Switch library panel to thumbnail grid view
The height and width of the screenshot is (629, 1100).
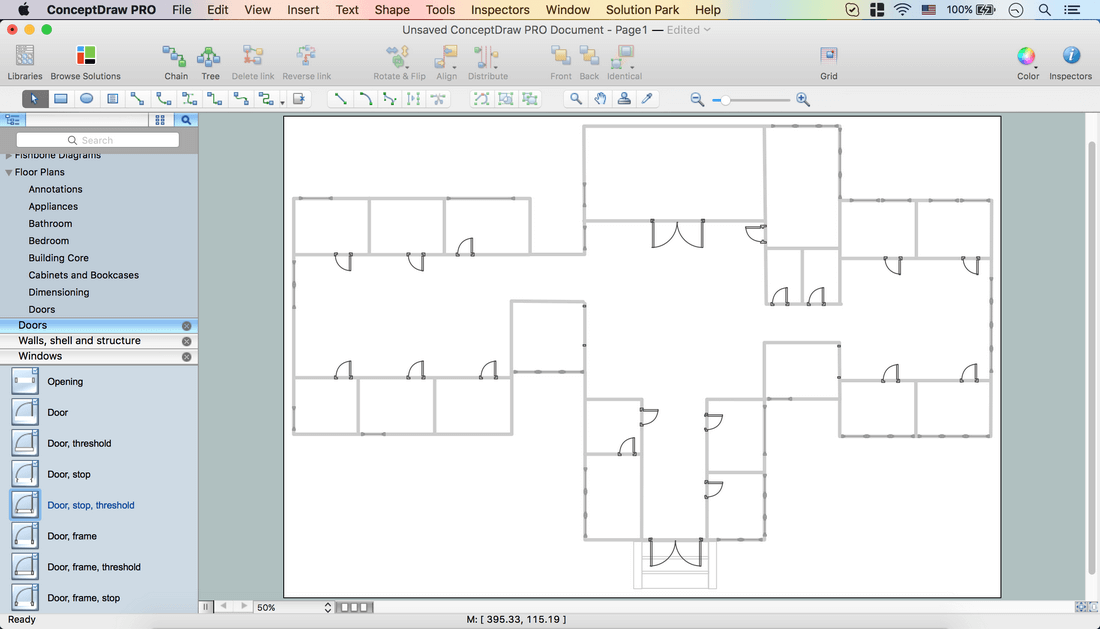[160, 120]
